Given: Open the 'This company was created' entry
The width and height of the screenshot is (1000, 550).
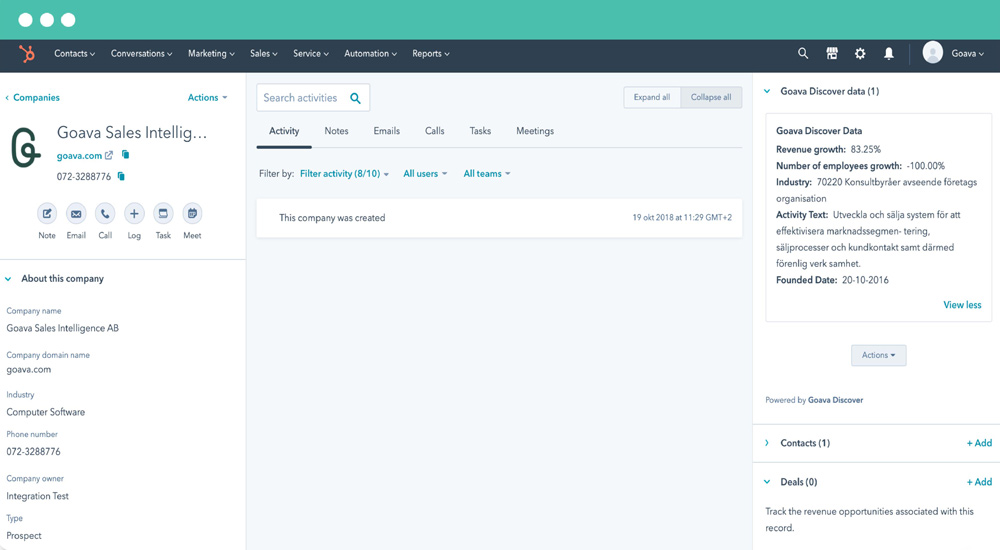Looking at the screenshot, I should (499, 218).
